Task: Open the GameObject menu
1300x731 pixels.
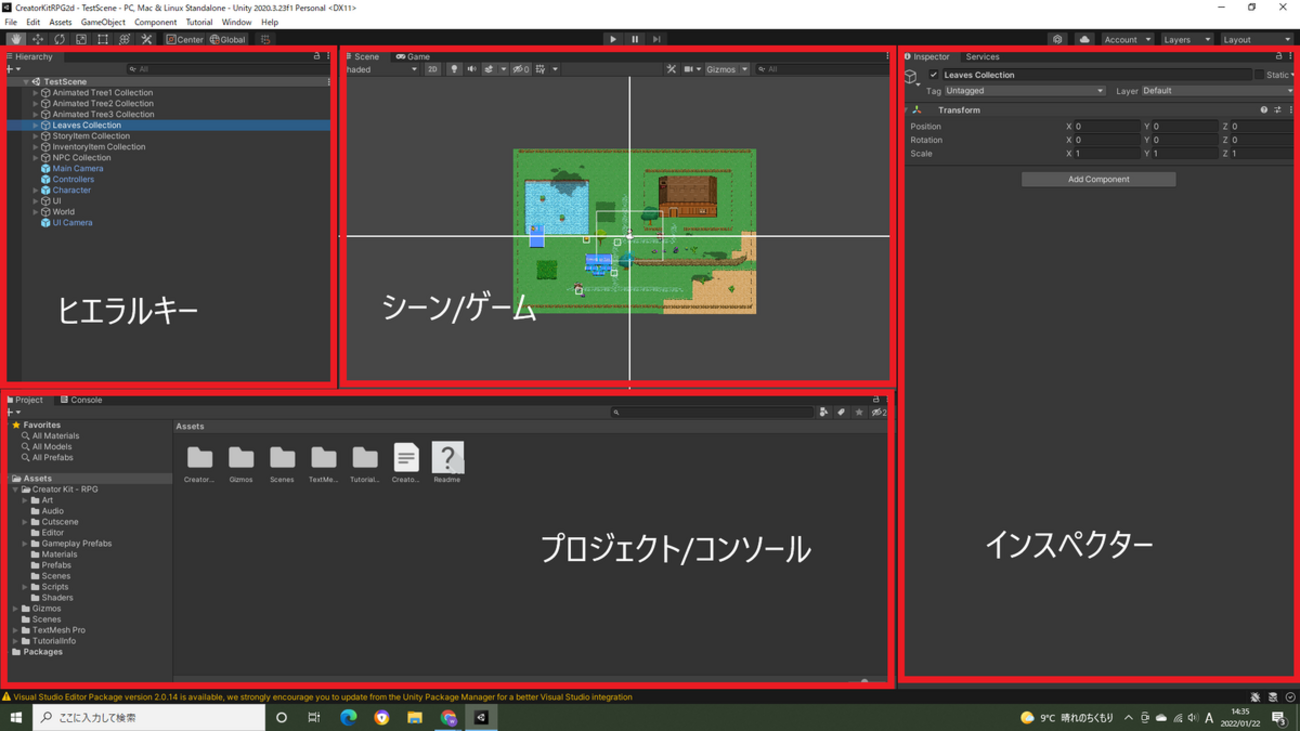Action: (x=103, y=22)
